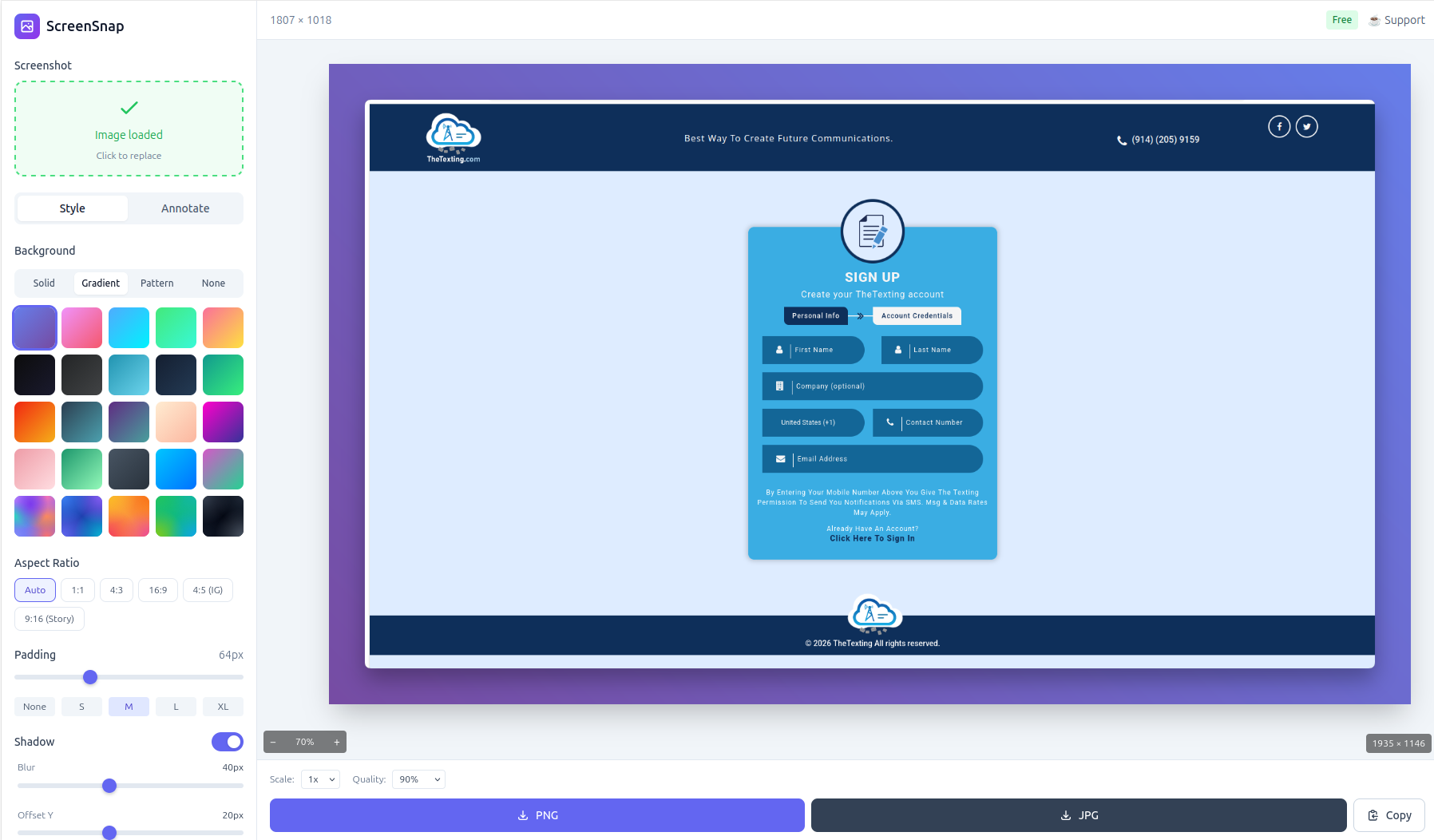Click the ScreenSnap app logo icon
1434x840 pixels.
[26, 26]
